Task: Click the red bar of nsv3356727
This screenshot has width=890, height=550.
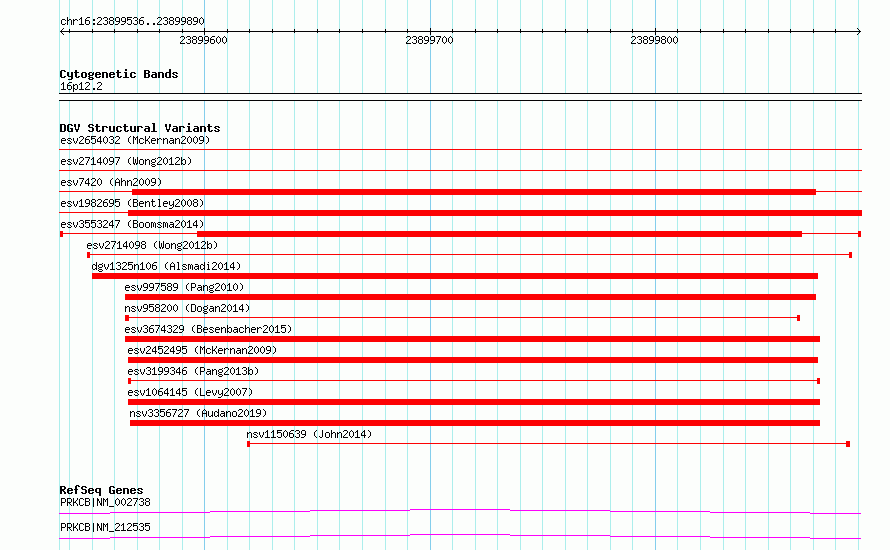Action: point(475,423)
